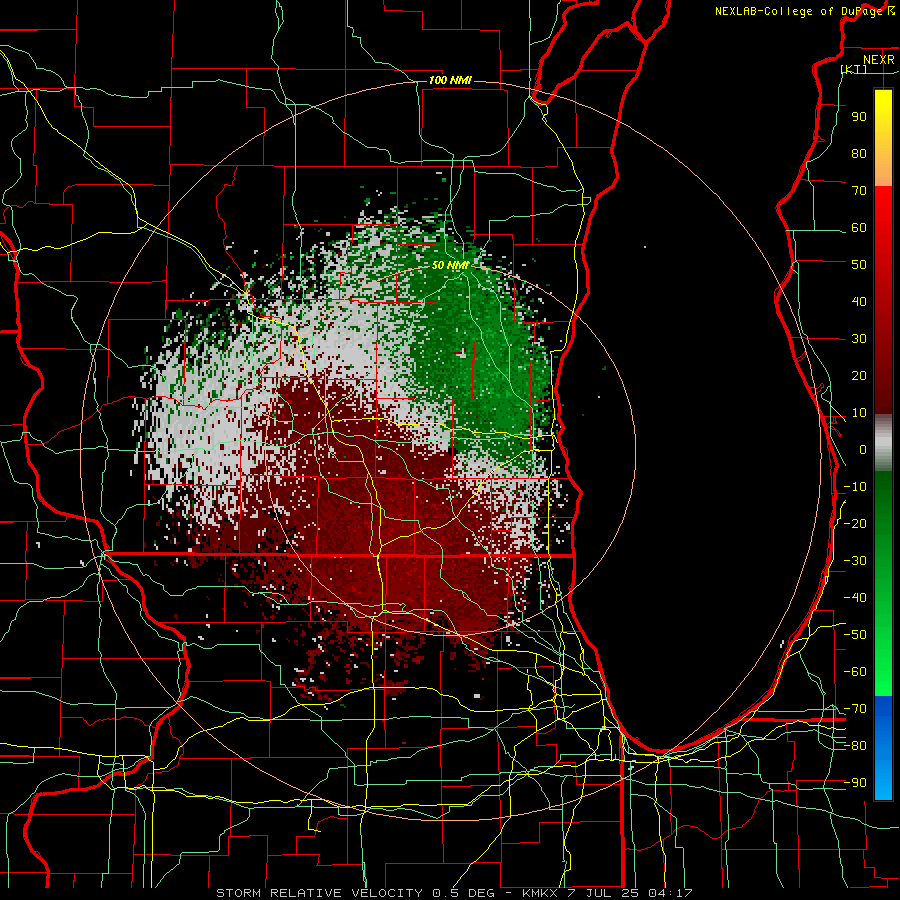The image size is (900, 900).
Task: Click the NEXR label above the color scale
Action: pyautogui.click(x=879, y=60)
